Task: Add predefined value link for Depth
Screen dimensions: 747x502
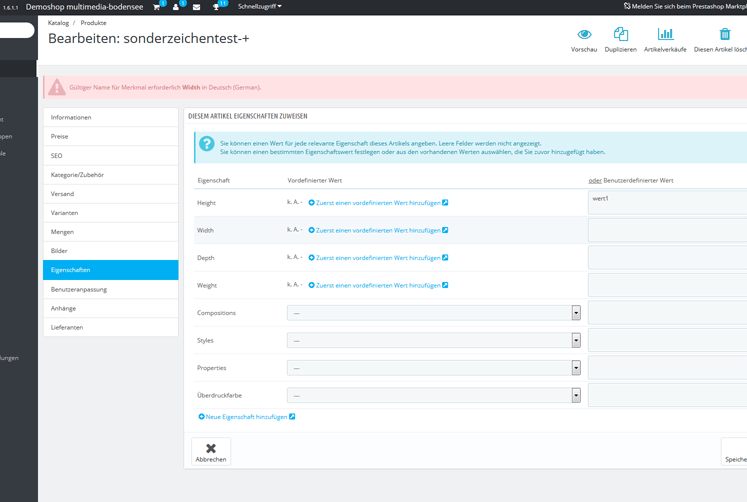Action: point(378,258)
